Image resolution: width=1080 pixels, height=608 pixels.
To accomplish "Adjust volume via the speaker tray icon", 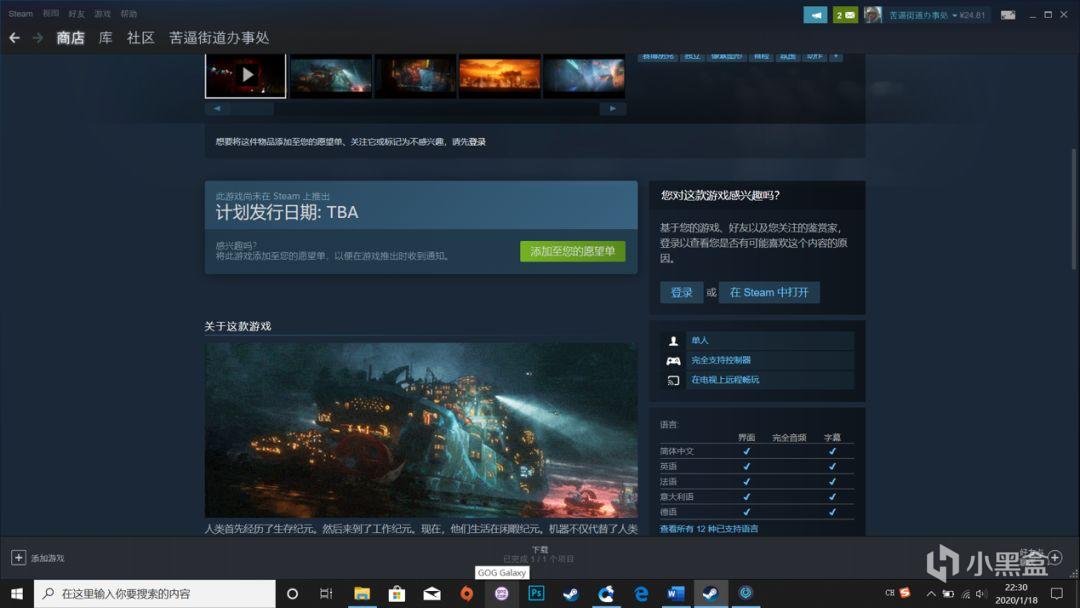I will pyautogui.click(x=981, y=594).
